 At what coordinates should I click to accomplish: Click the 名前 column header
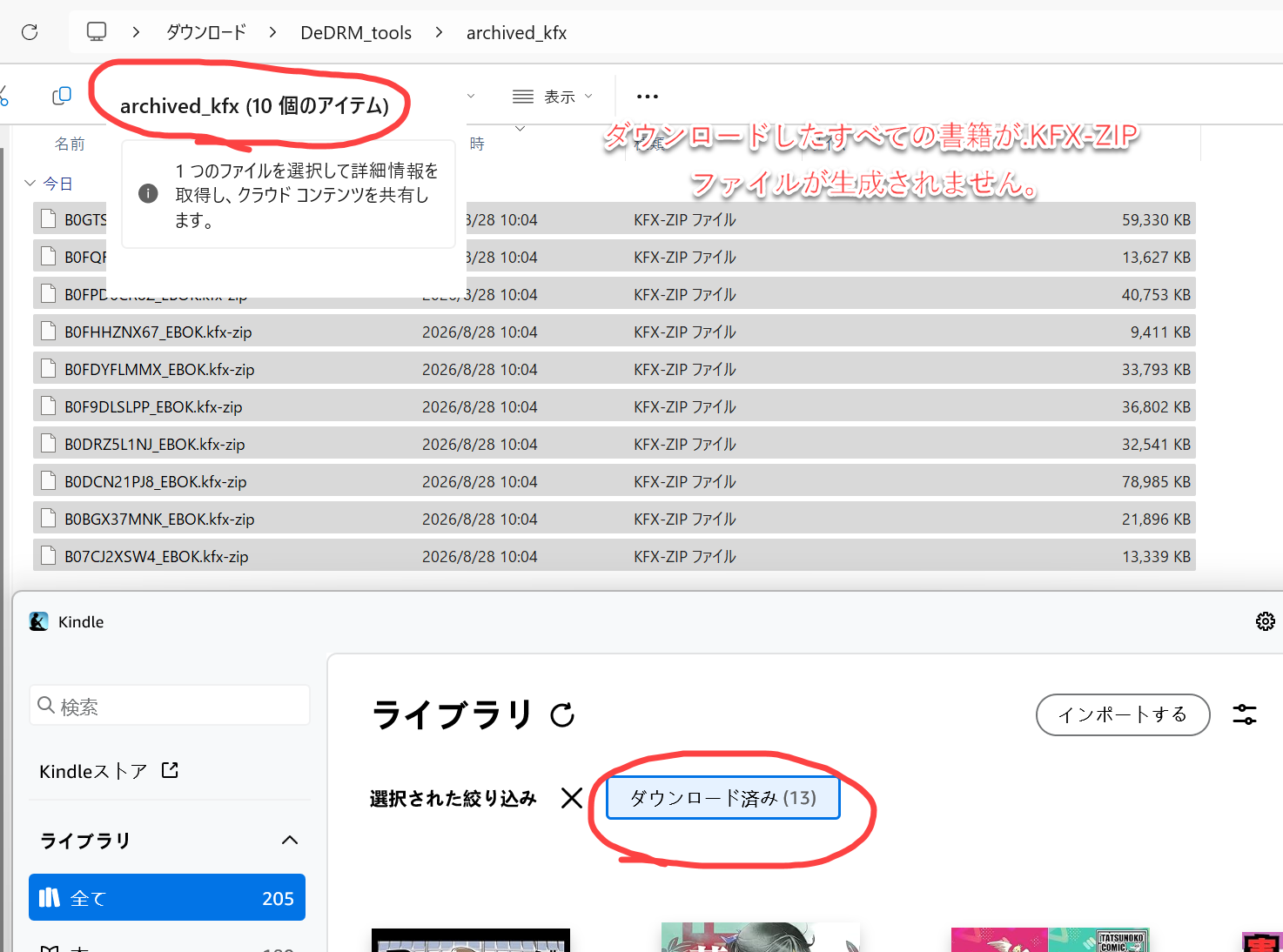[70, 144]
